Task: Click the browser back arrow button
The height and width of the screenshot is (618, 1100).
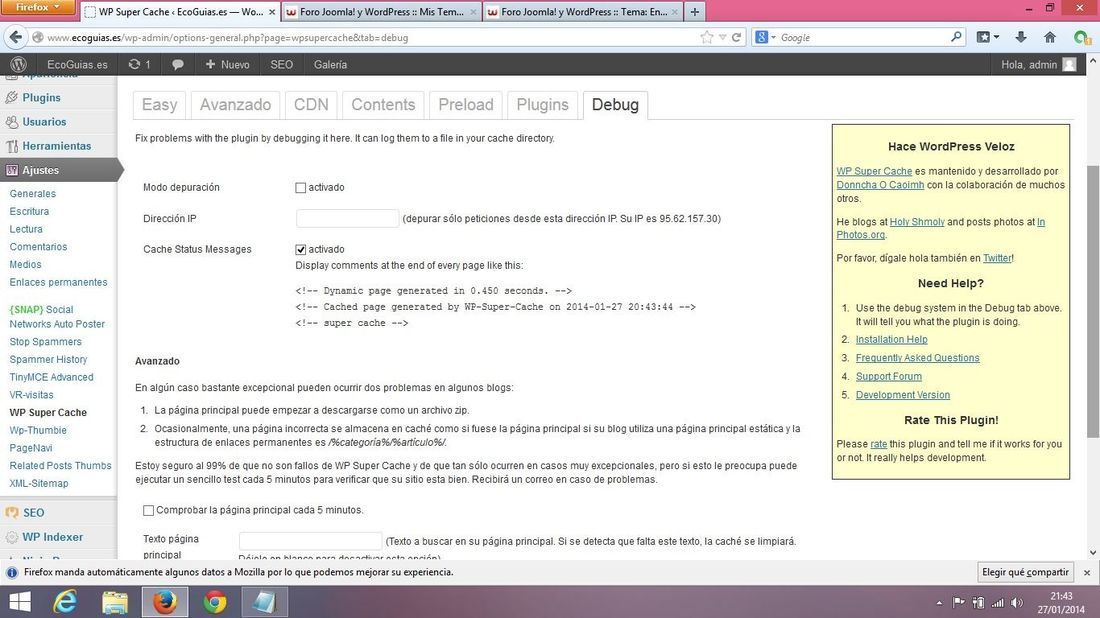Action: click(x=15, y=37)
